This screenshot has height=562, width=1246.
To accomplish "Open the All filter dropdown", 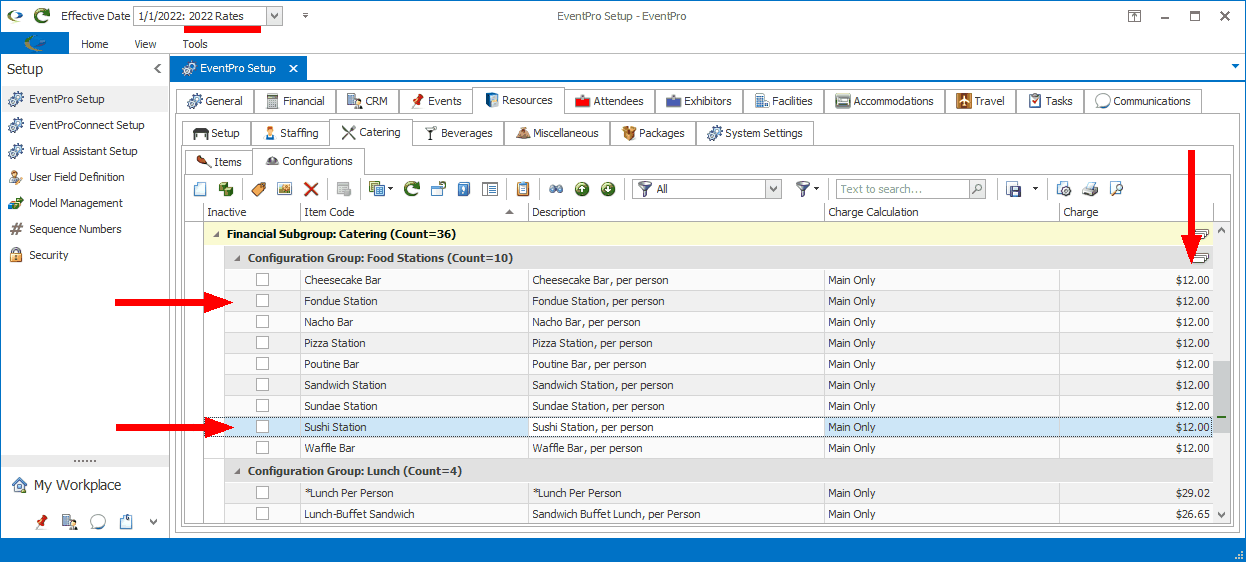I will click(x=773, y=189).
